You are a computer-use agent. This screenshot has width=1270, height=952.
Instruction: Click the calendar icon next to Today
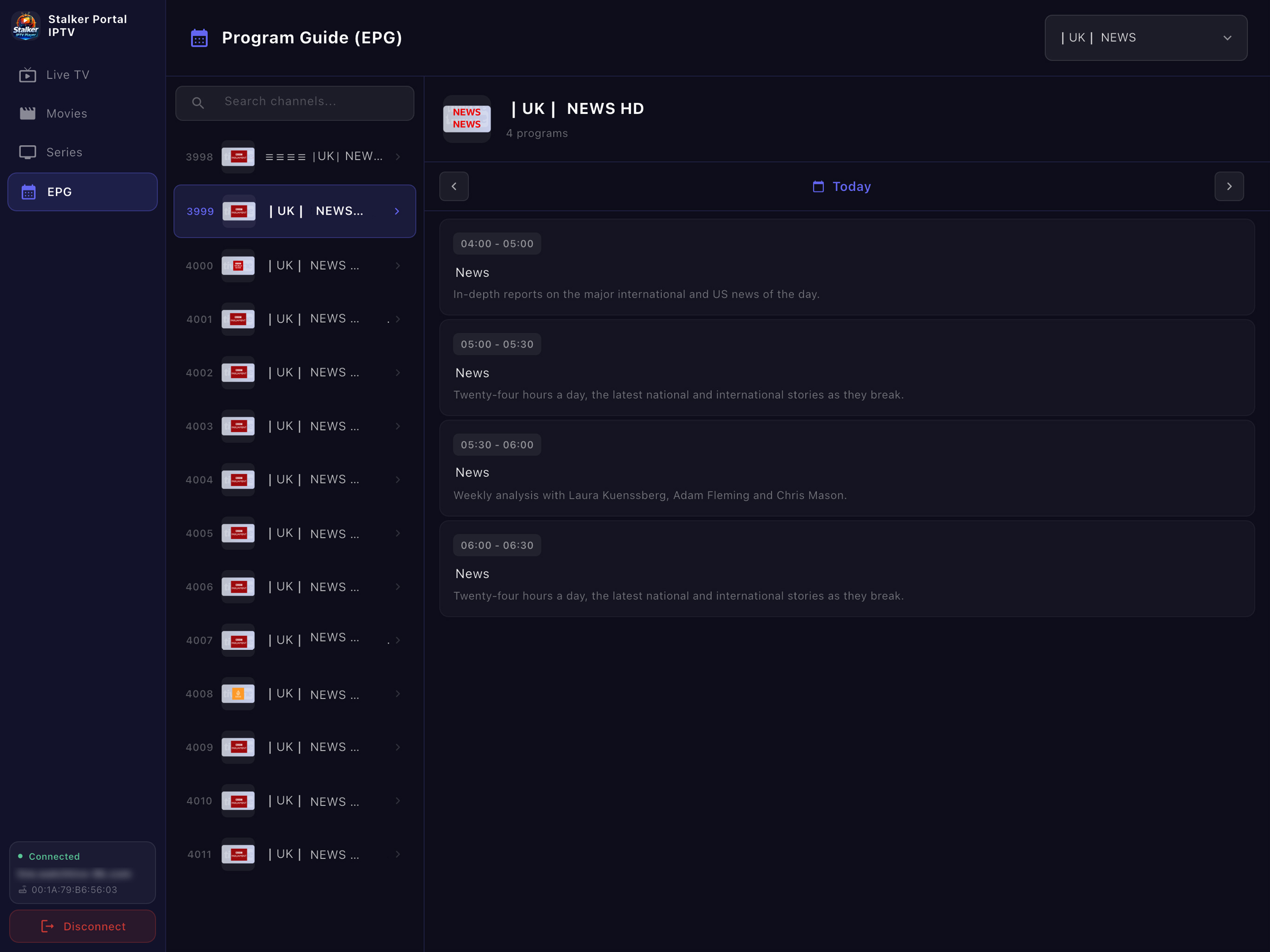coord(818,186)
